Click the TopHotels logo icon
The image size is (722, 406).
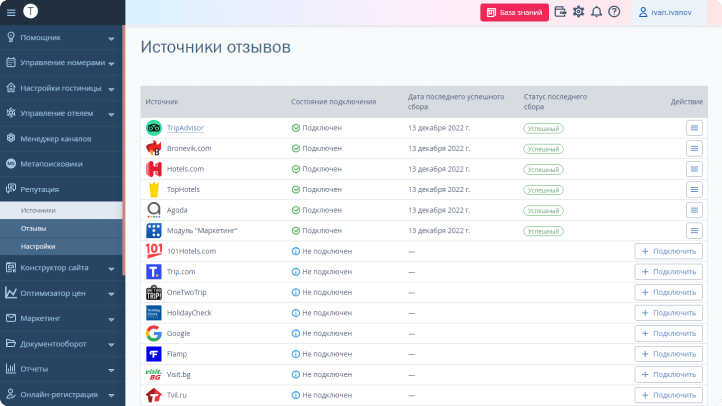pyautogui.click(x=154, y=189)
